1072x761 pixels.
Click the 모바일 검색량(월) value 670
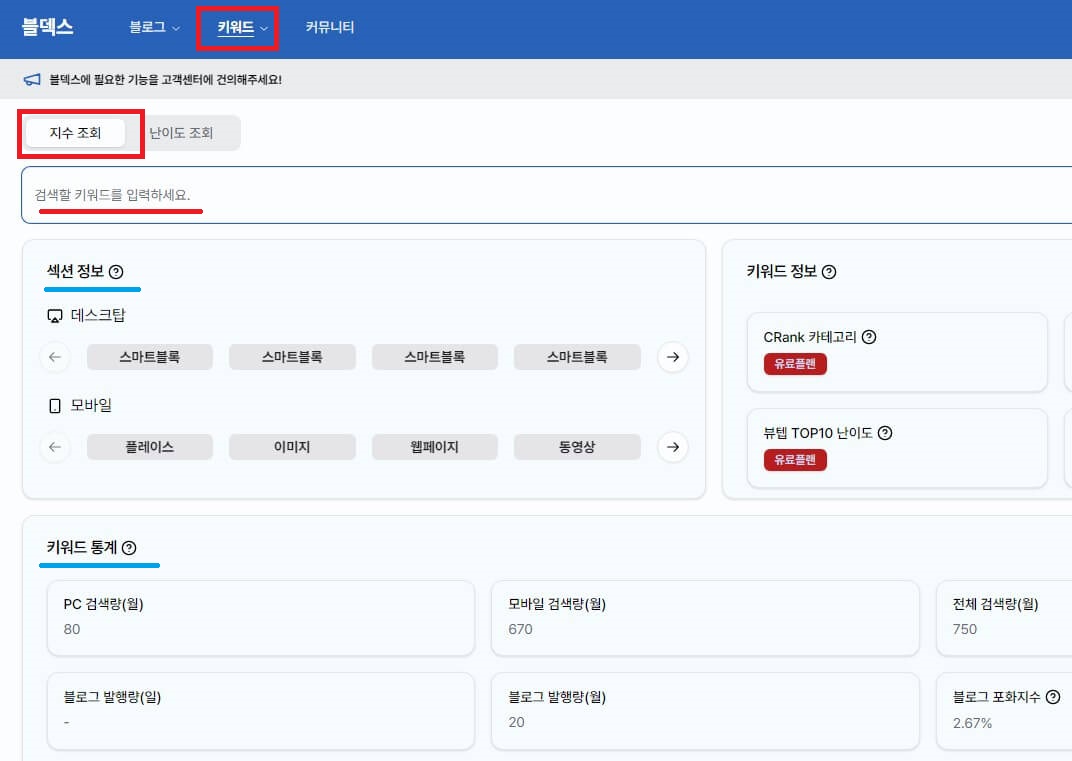[x=520, y=629]
